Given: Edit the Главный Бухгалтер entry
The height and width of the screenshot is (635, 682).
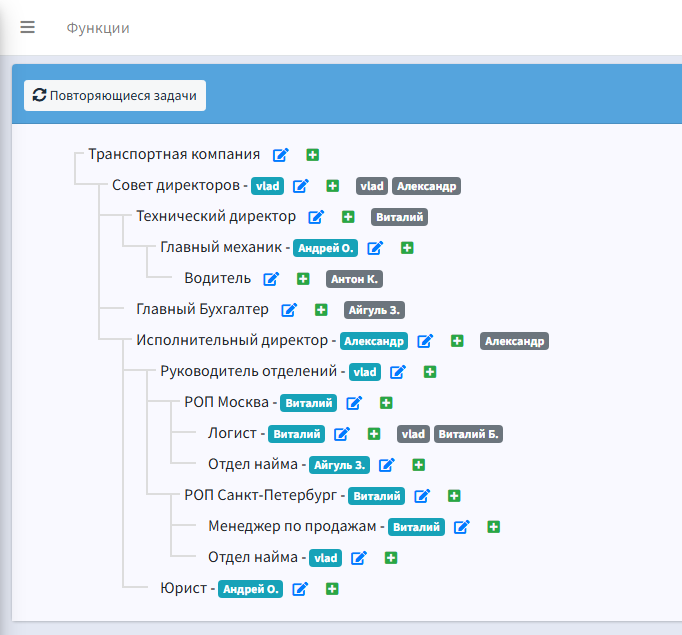Looking at the screenshot, I should (289, 310).
